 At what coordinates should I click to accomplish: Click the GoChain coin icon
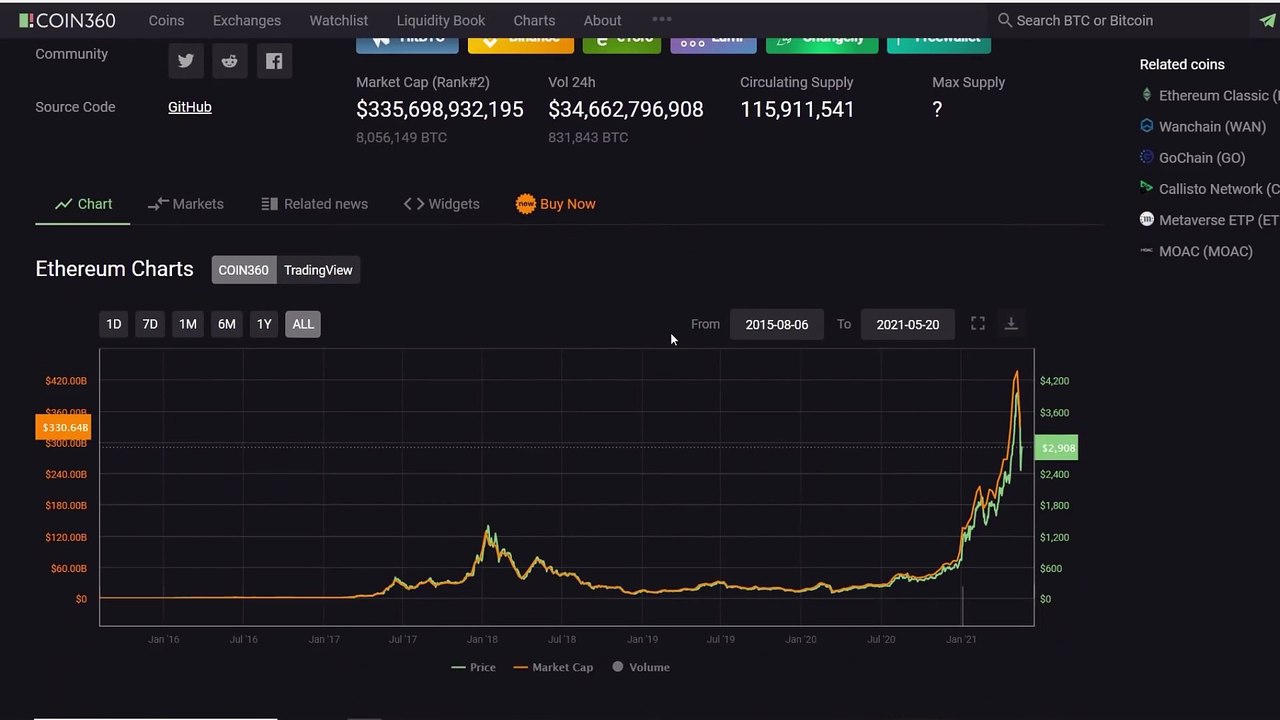[1147, 157]
